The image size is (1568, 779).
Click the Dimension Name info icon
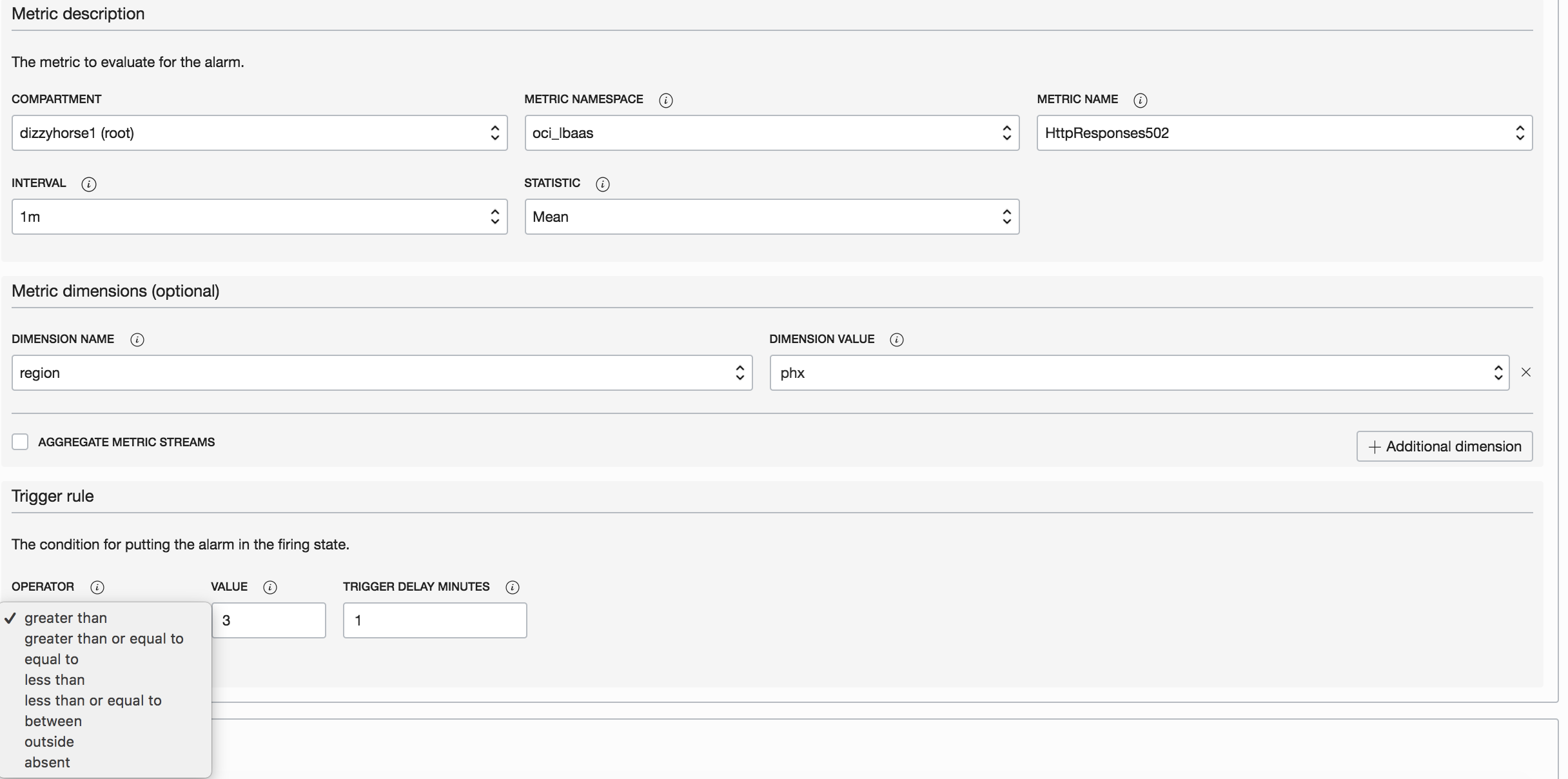(x=137, y=340)
